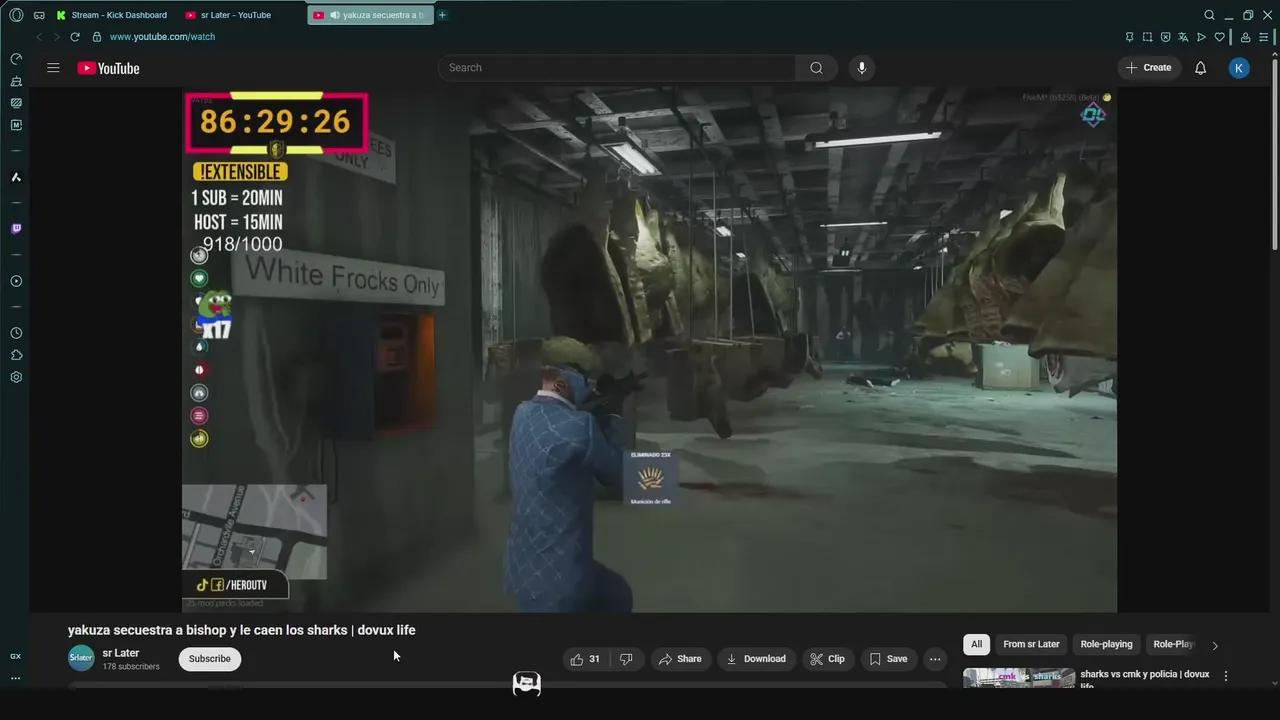Share this video
Viewport: 1280px width, 720px height.
(x=679, y=659)
